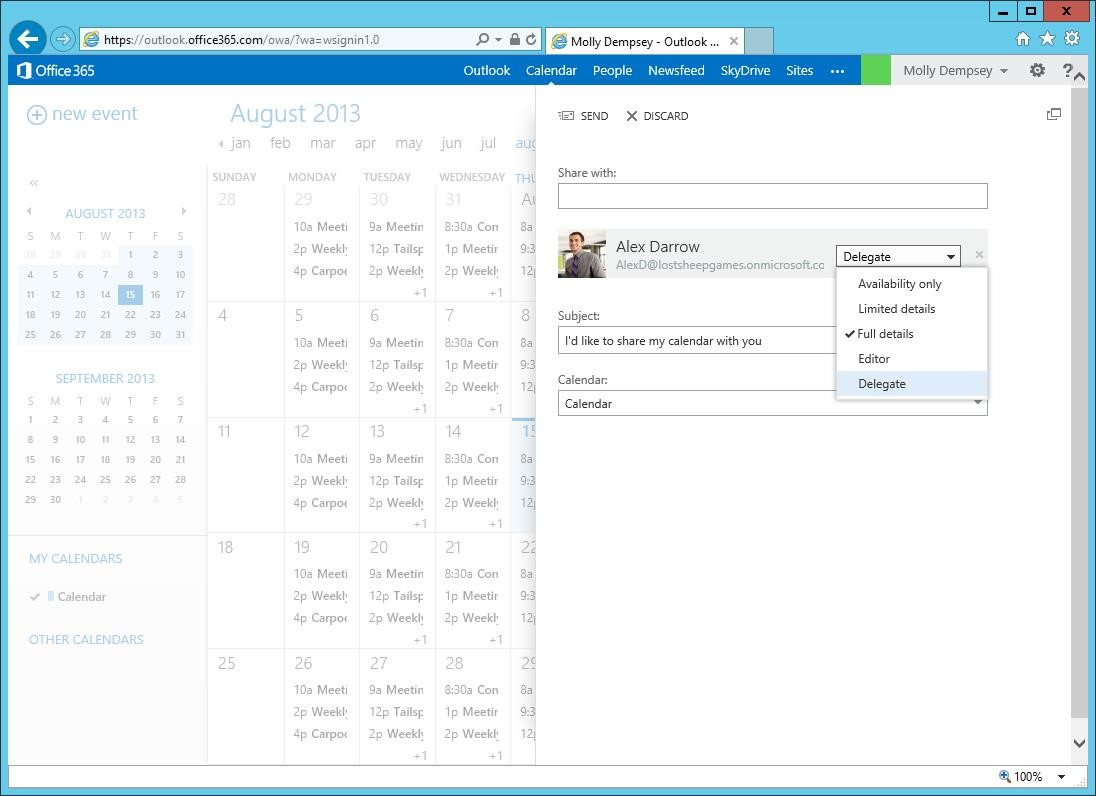The width and height of the screenshot is (1096, 796).
Task: Click inside the Share with field
Action: click(x=773, y=196)
